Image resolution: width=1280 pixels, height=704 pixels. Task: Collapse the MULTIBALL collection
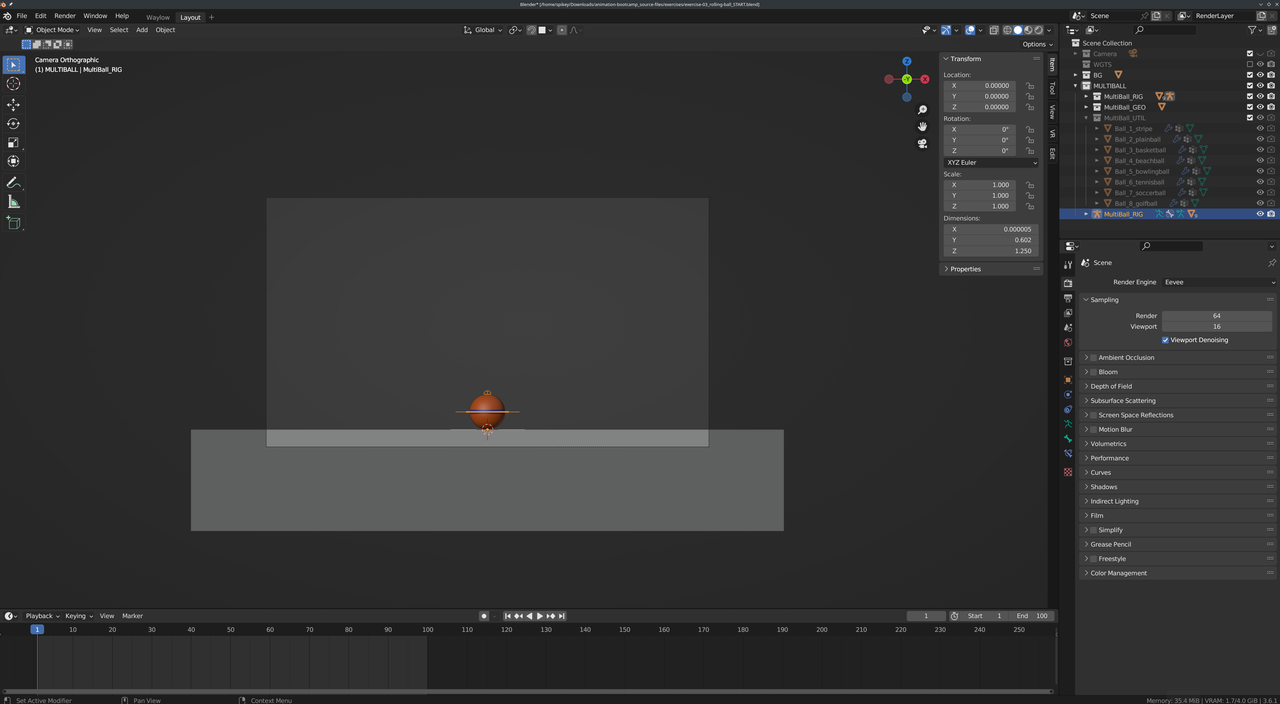[1076, 85]
